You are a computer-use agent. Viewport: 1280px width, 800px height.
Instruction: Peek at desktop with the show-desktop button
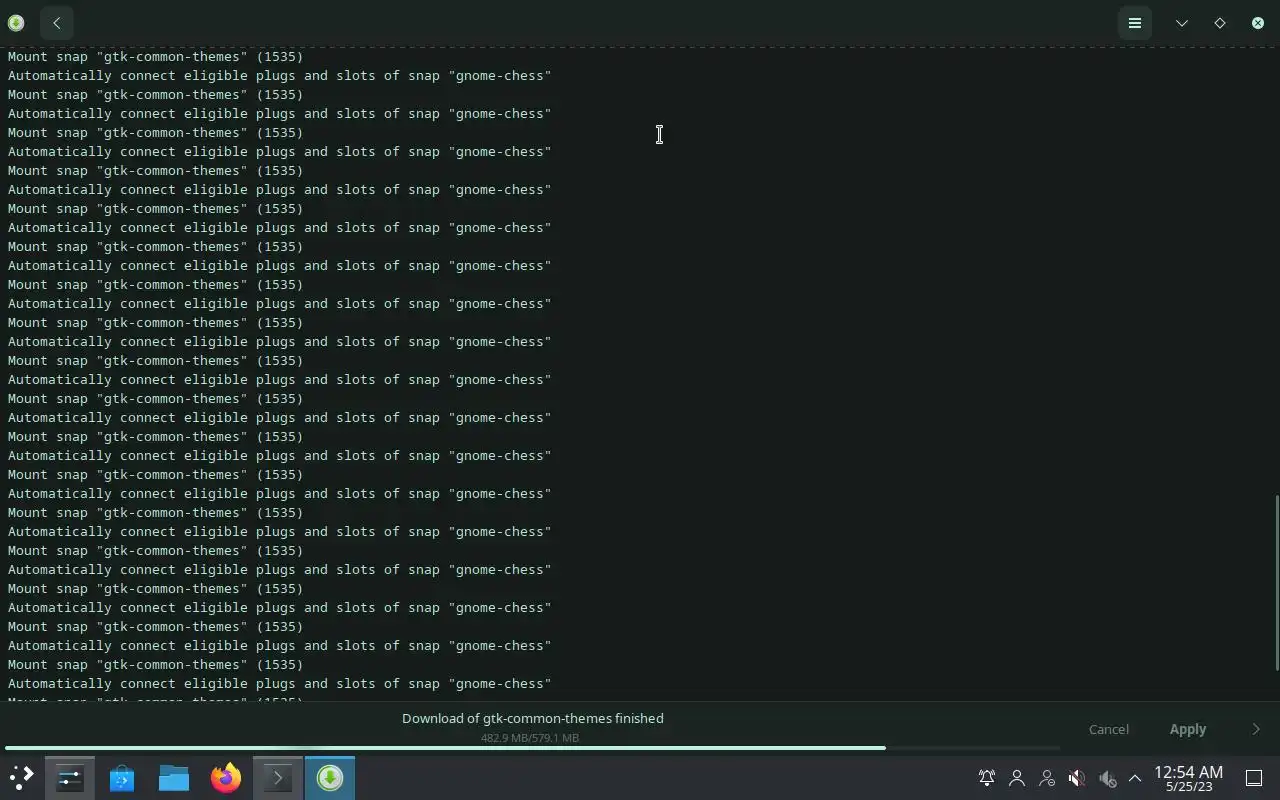(x=1254, y=778)
